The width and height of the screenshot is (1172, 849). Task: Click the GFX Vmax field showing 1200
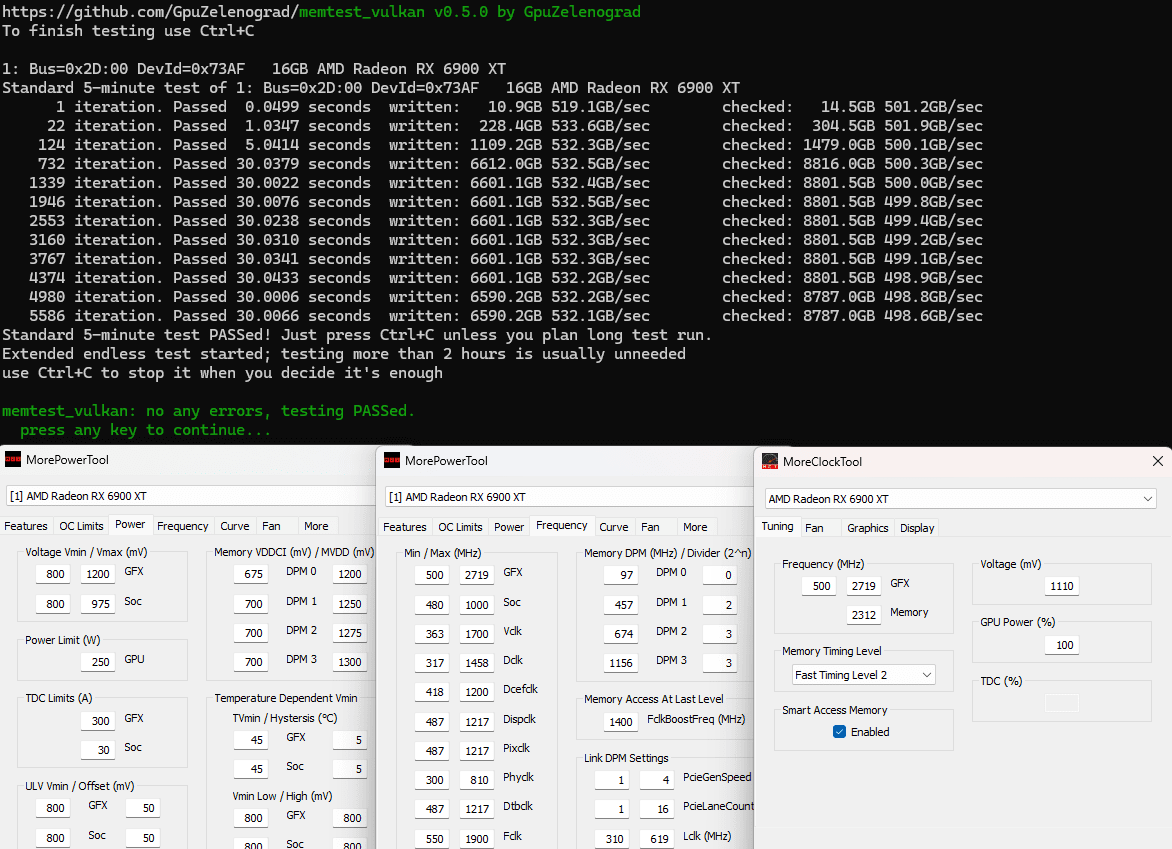[97, 574]
